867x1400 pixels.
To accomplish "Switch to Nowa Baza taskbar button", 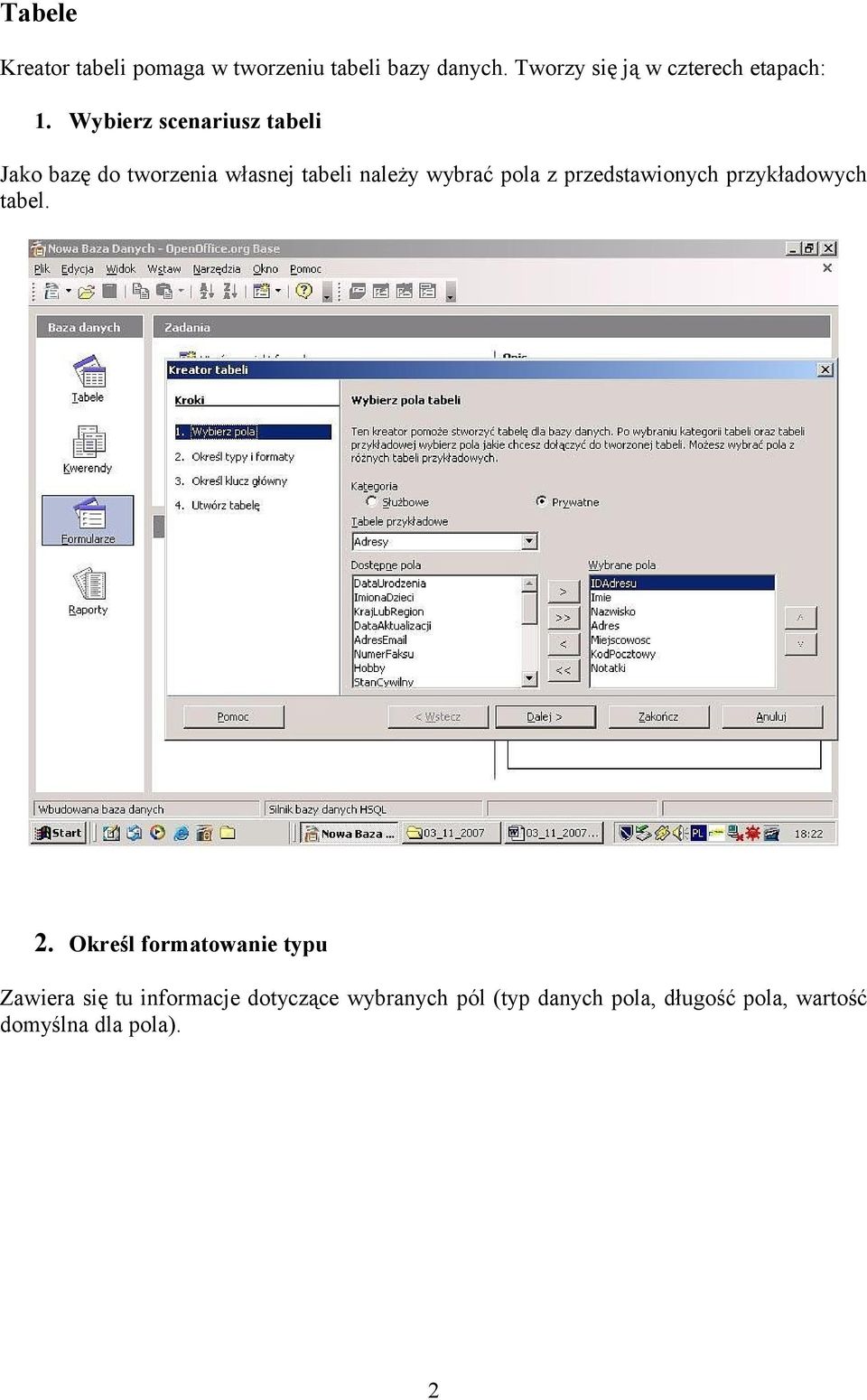I will click(349, 833).
